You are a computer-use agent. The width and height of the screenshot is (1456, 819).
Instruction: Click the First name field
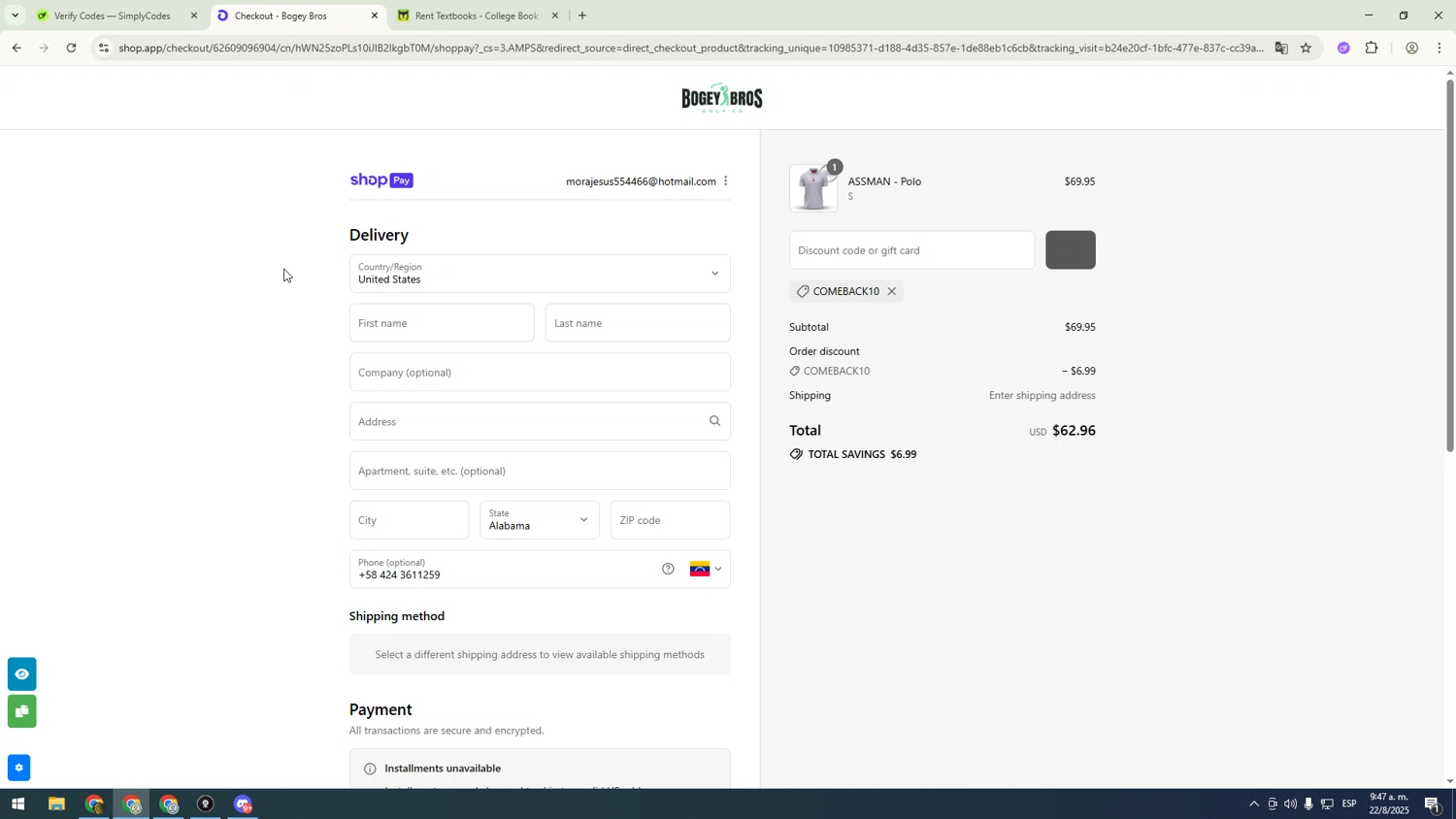442,323
